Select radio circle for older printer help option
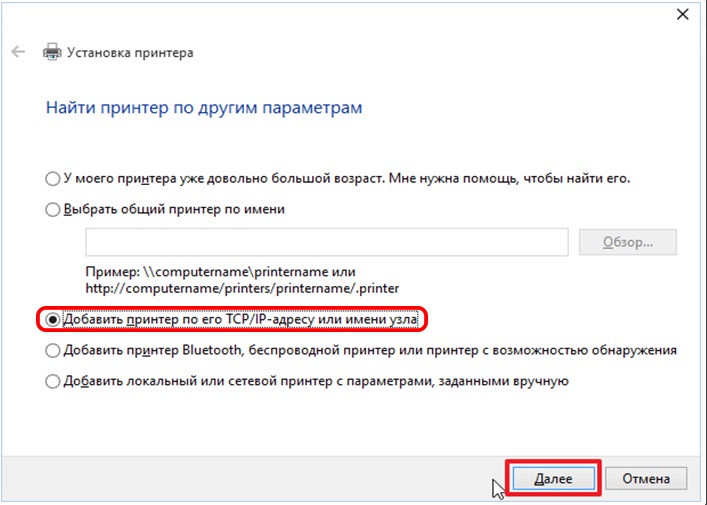Image resolution: width=707 pixels, height=505 pixels. [x=53, y=179]
